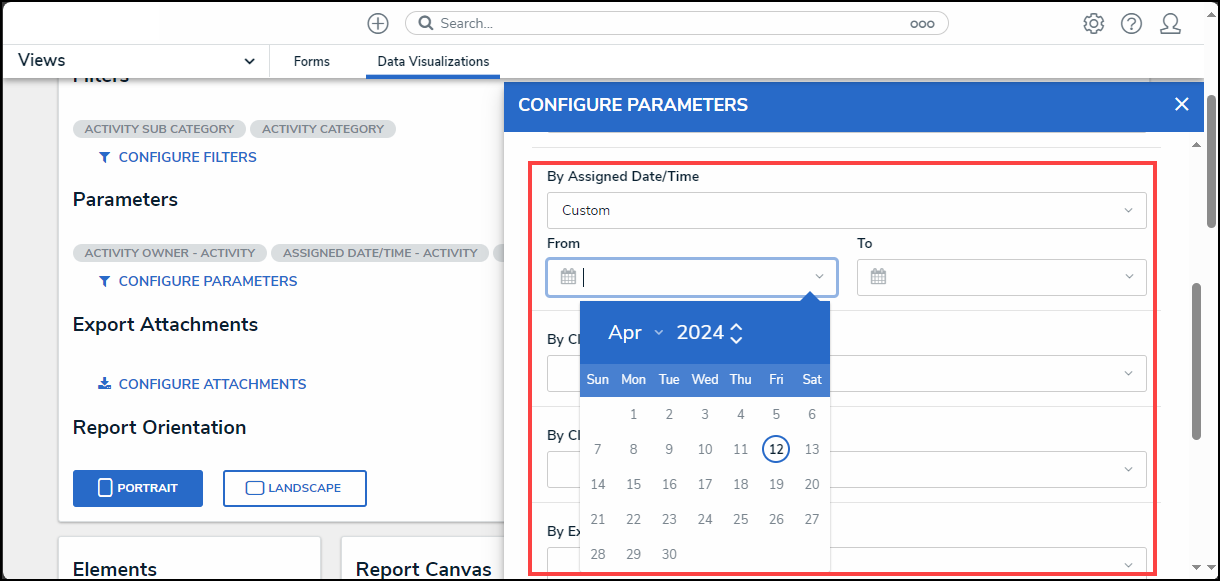The width and height of the screenshot is (1220, 581).
Task: Click the magnifier icon in search bar
Action: (x=425, y=23)
